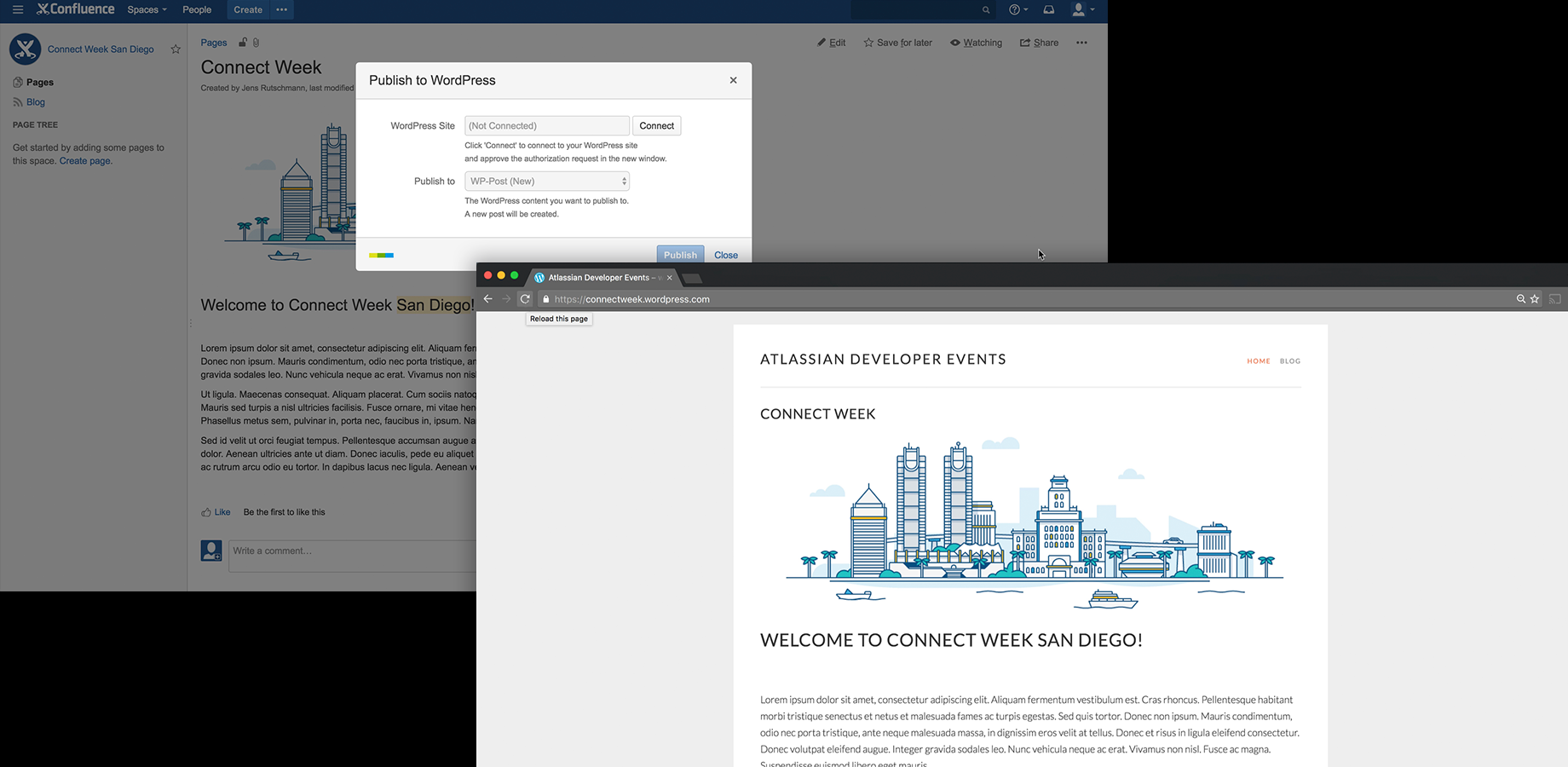The image size is (1568, 767).
Task: Open the Confluence hamburger app menu
Action: click(x=18, y=10)
